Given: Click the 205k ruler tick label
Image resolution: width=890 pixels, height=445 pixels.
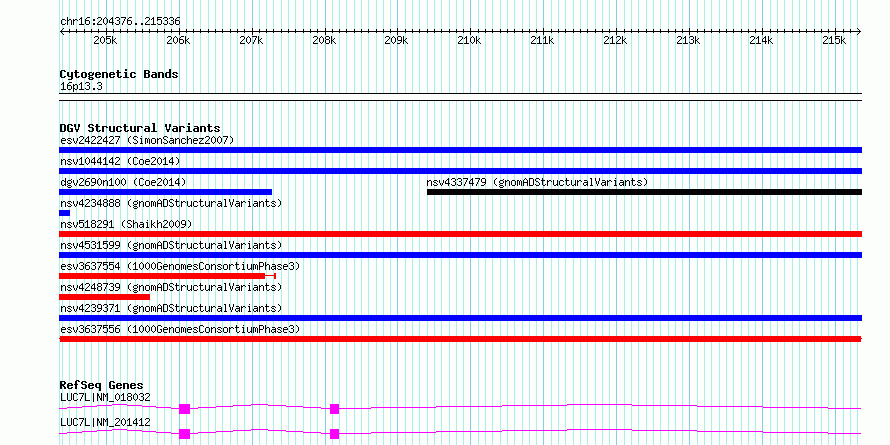Looking at the screenshot, I should click(x=106, y=41).
